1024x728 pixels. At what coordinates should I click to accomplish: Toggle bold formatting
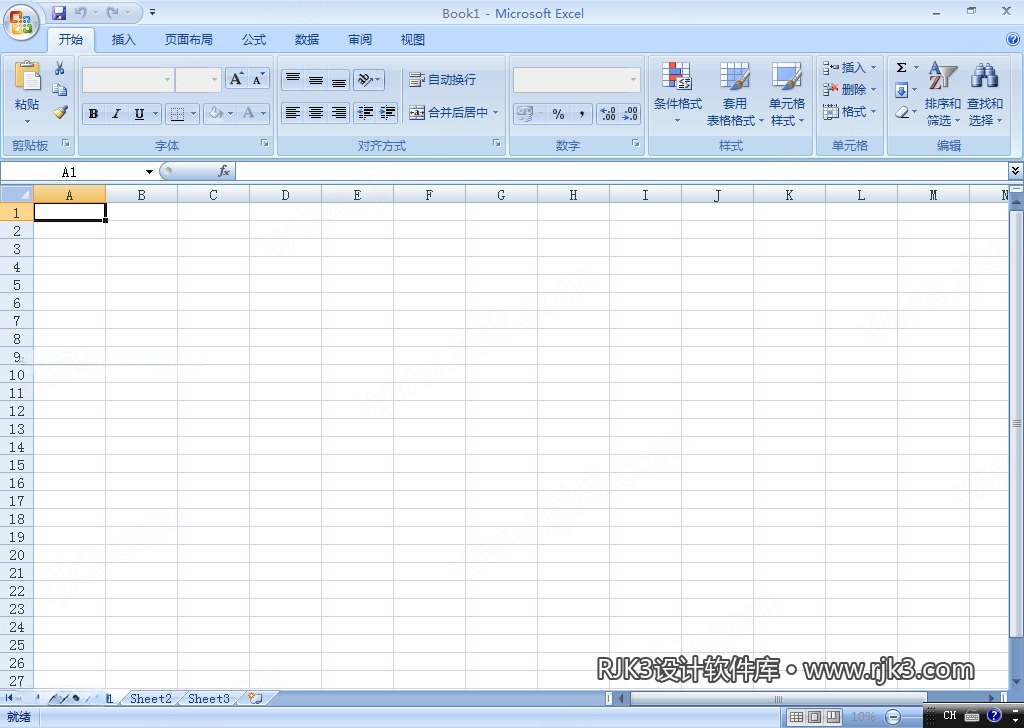(93, 114)
